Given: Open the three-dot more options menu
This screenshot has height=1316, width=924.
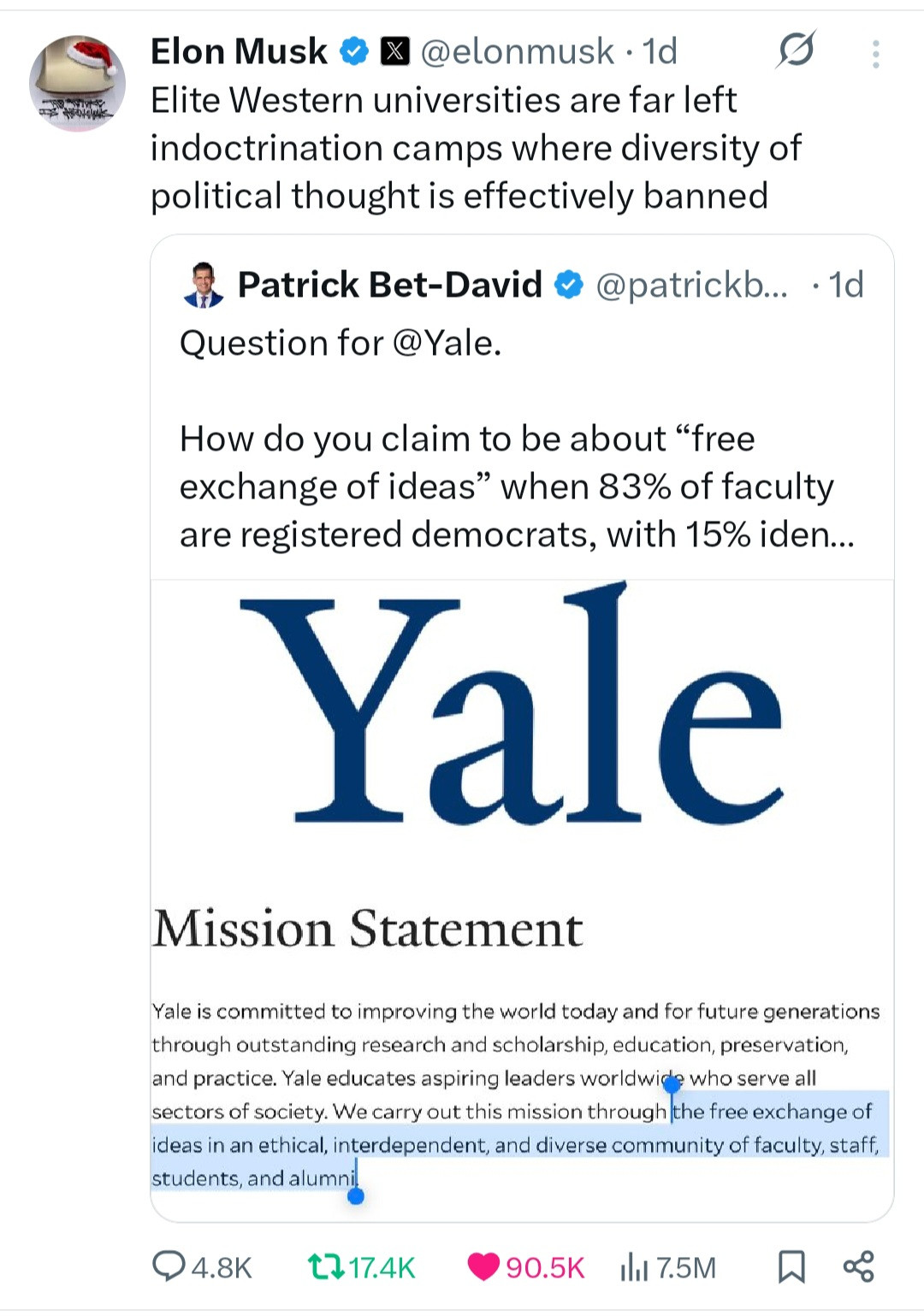Looking at the screenshot, I should pyautogui.click(x=875, y=54).
